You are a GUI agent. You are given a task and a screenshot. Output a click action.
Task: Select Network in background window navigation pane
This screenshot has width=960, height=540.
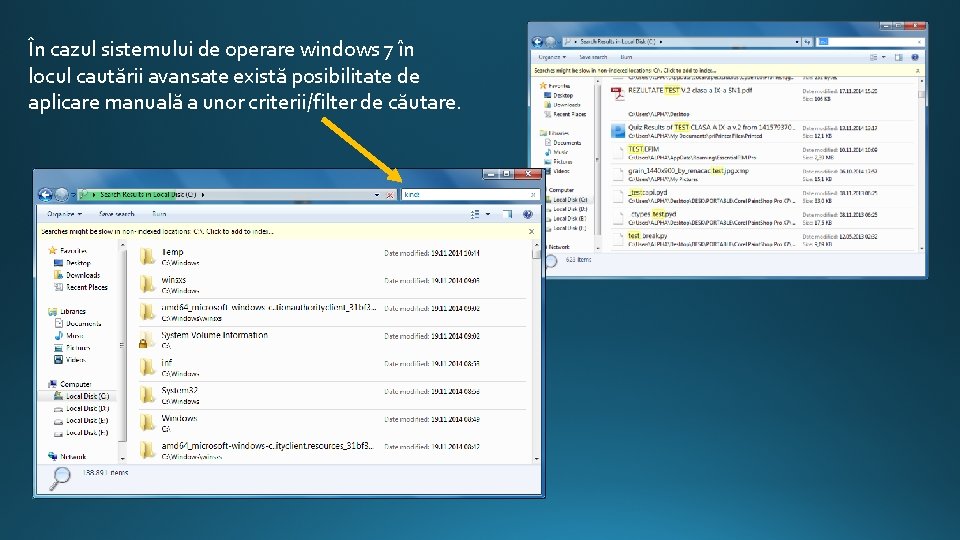coord(559,247)
